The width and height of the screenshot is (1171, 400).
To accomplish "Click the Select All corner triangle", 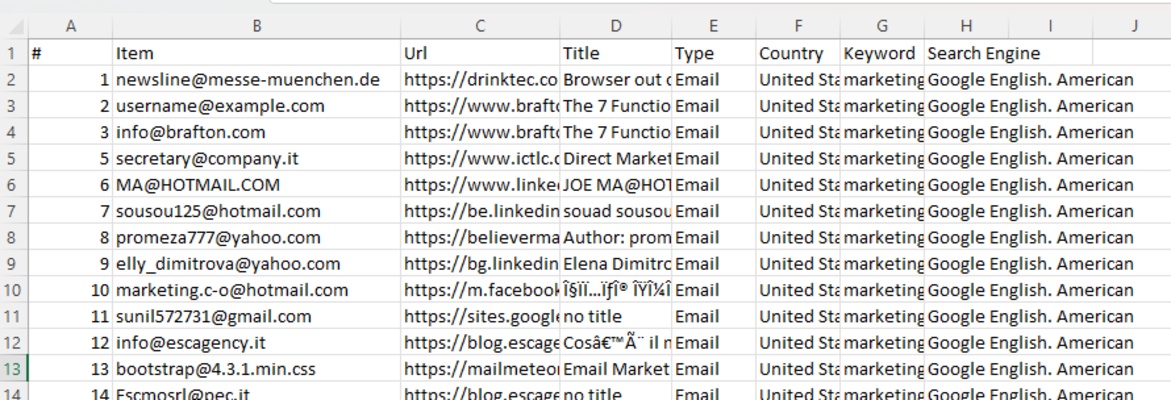I will 15,26.
